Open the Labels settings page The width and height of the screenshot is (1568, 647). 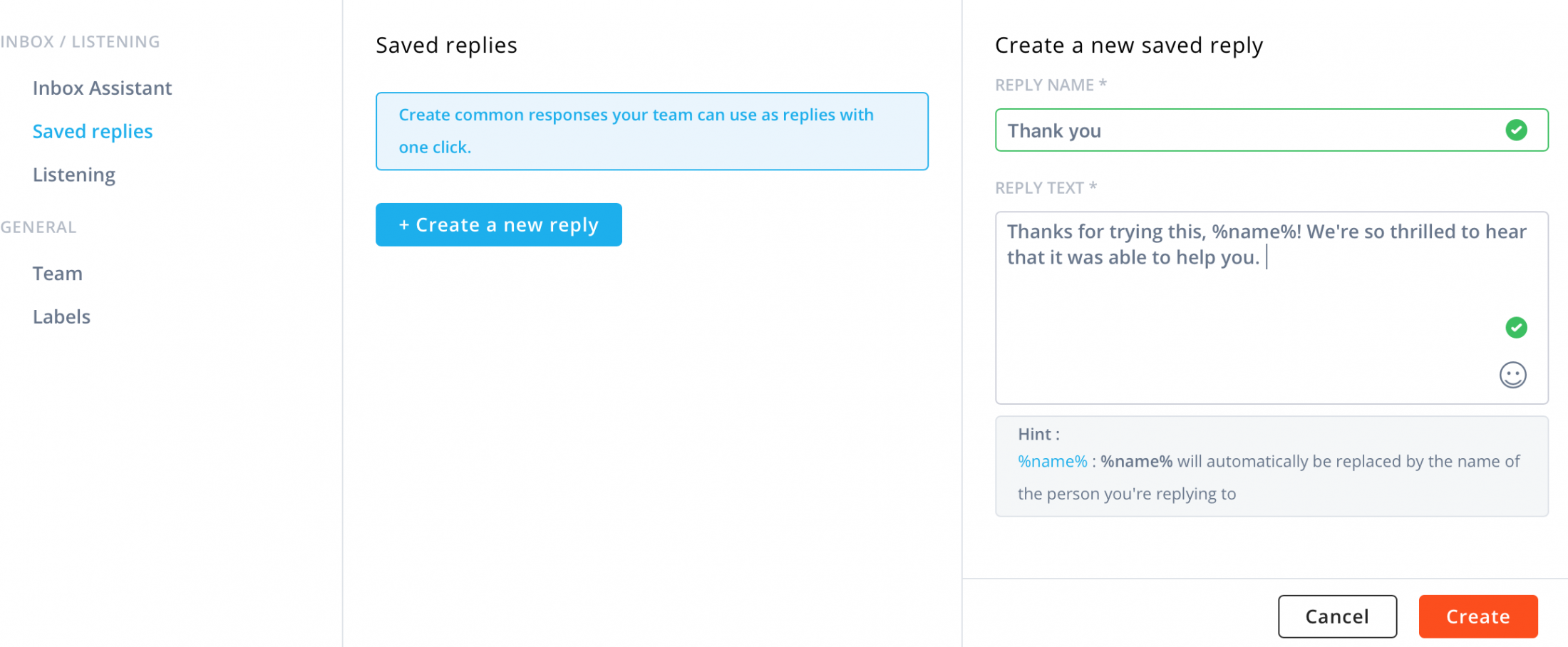[61, 317]
